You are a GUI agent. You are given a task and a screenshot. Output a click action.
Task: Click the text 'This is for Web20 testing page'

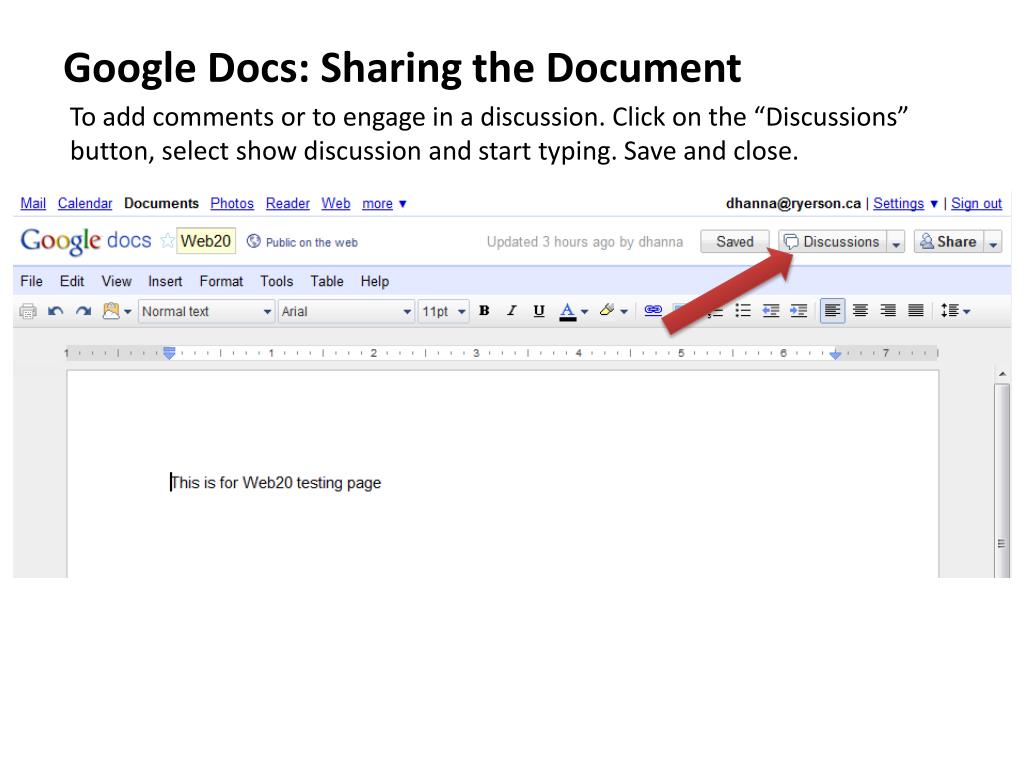tap(276, 483)
